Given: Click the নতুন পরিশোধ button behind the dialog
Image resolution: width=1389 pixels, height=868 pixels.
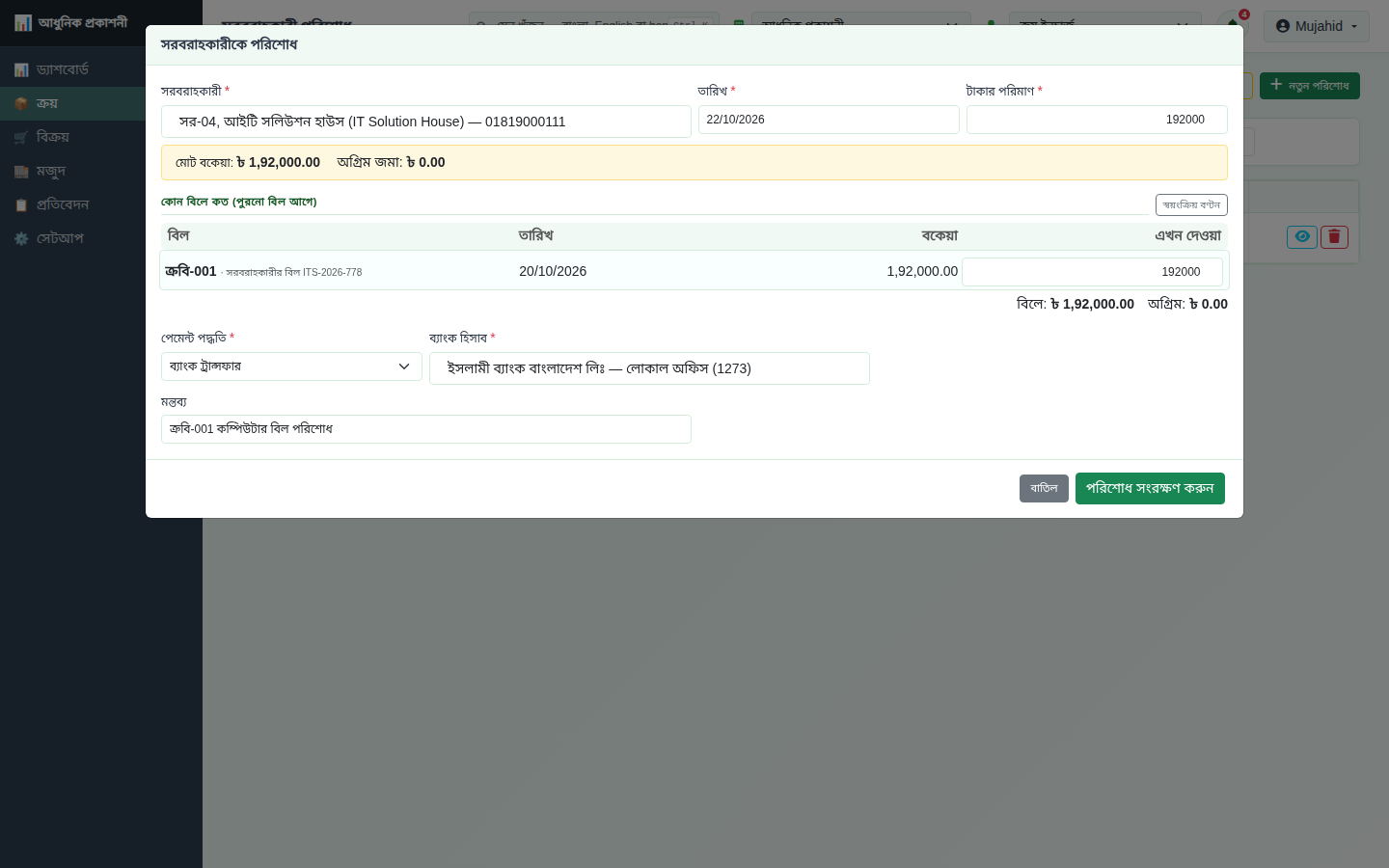Looking at the screenshot, I should click(x=1310, y=86).
